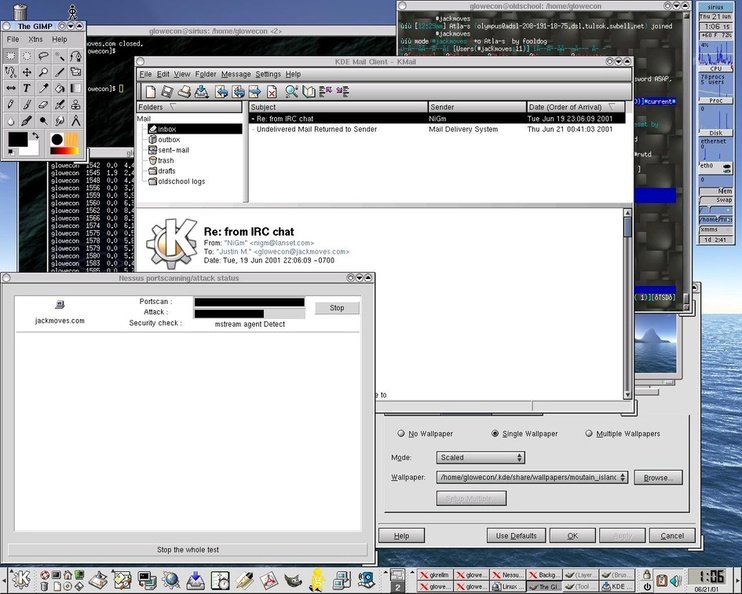Check mail with the download tray icon
The height and width of the screenshot is (594, 742).
coord(201,91)
